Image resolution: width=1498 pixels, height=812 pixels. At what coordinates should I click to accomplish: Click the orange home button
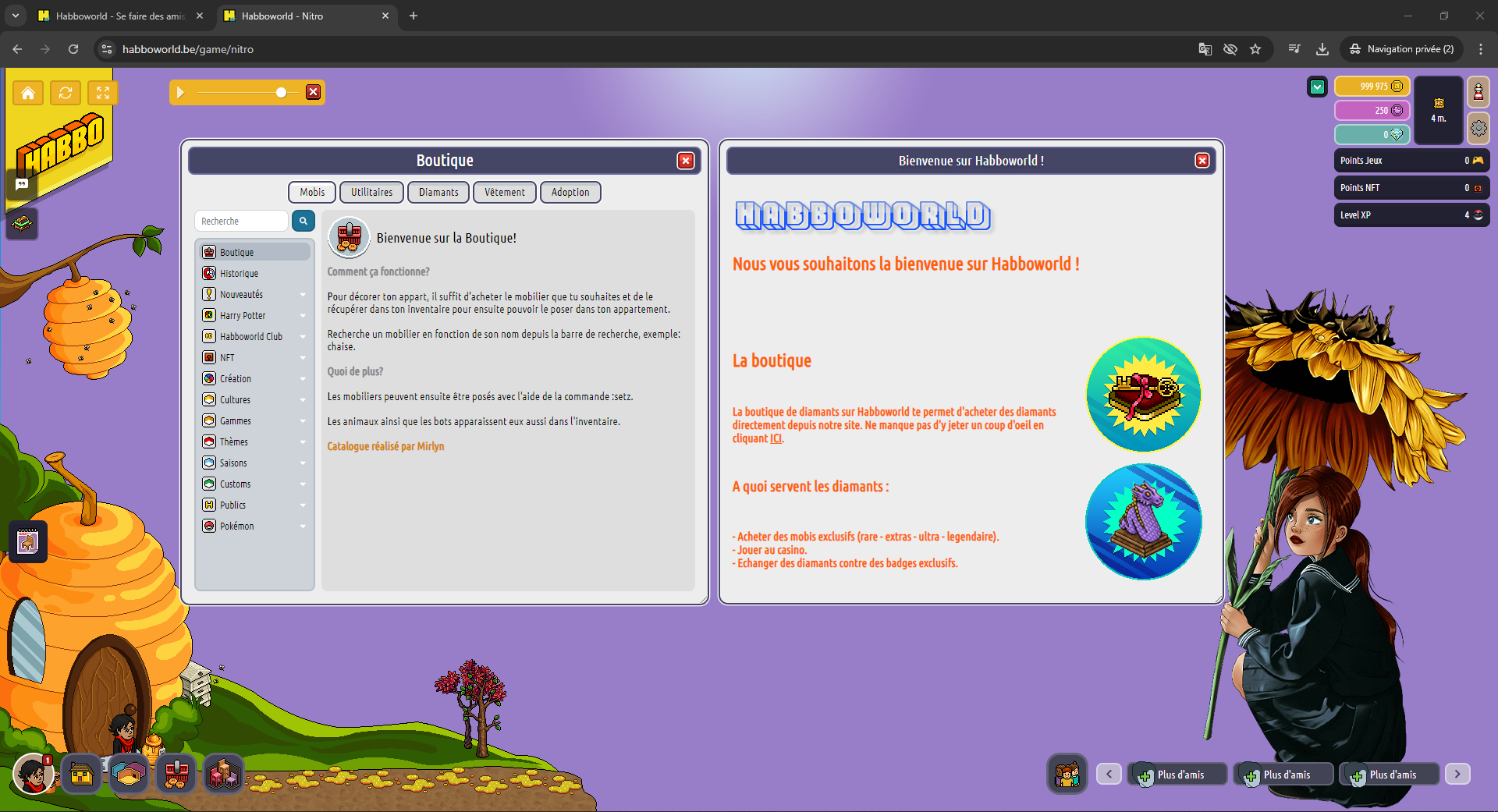coord(28,94)
